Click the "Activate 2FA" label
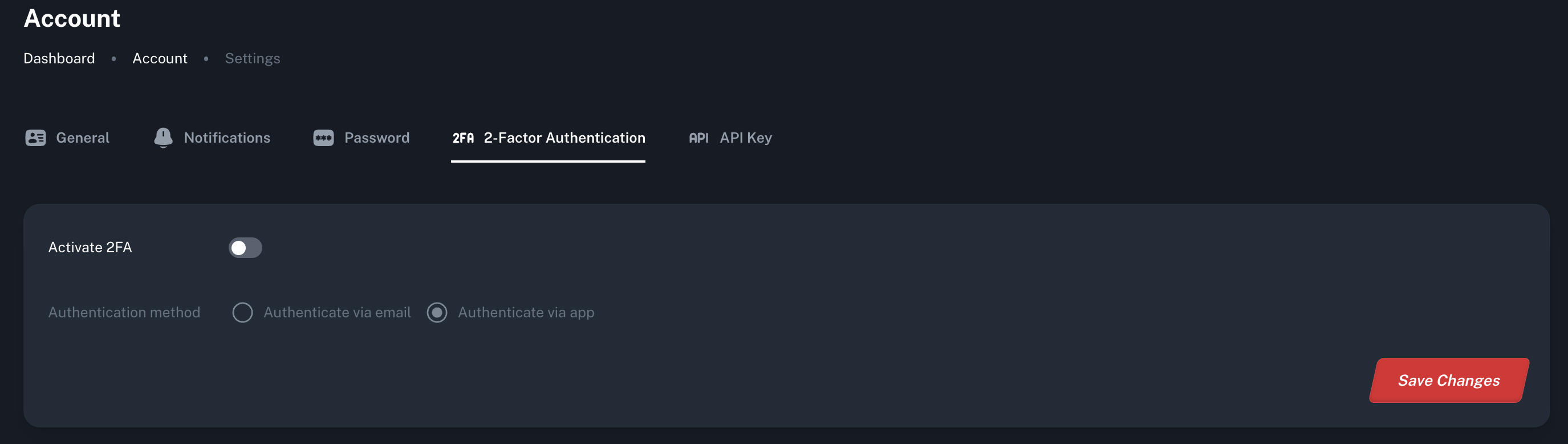Viewport: 1568px width, 444px height. tap(90, 247)
